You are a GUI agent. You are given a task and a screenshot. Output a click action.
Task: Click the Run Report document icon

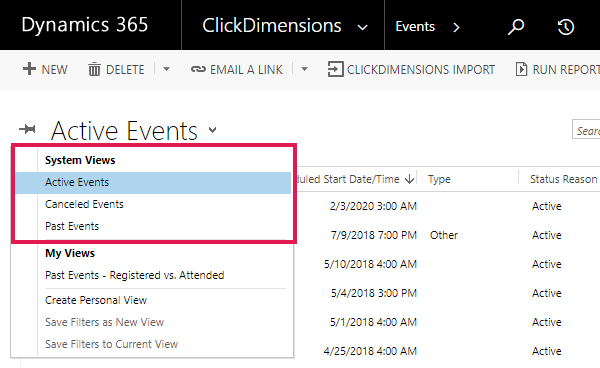521,69
